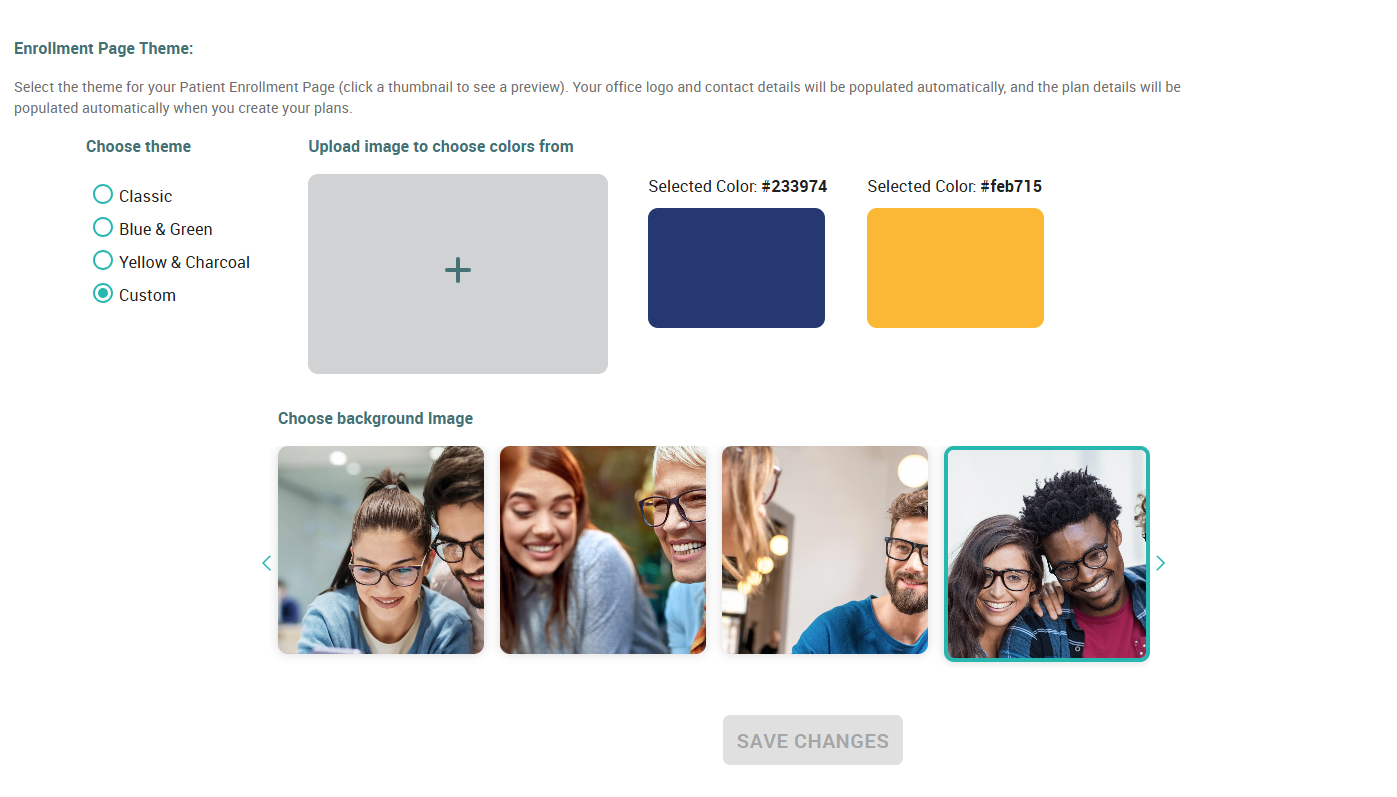Click the Blue & Green label text
This screenshot has width=1397, height=797.
click(x=166, y=229)
